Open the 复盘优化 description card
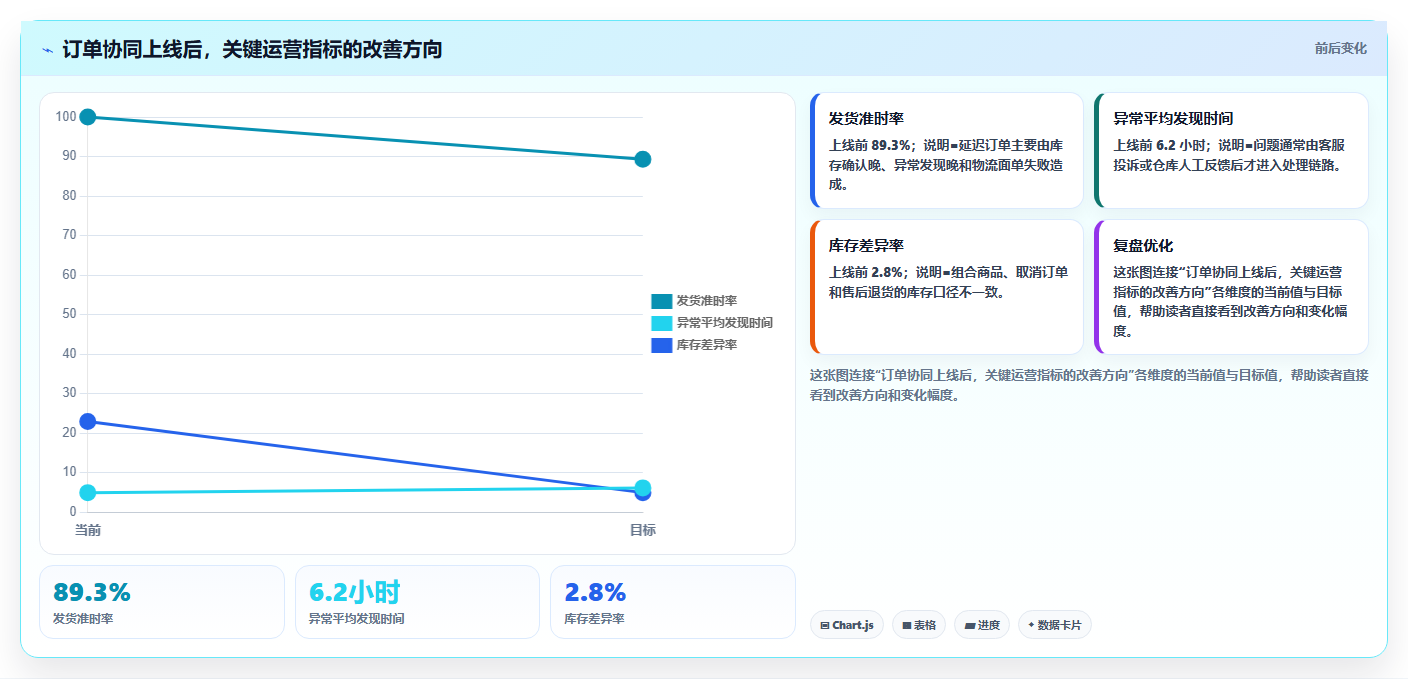 (x=1231, y=287)
